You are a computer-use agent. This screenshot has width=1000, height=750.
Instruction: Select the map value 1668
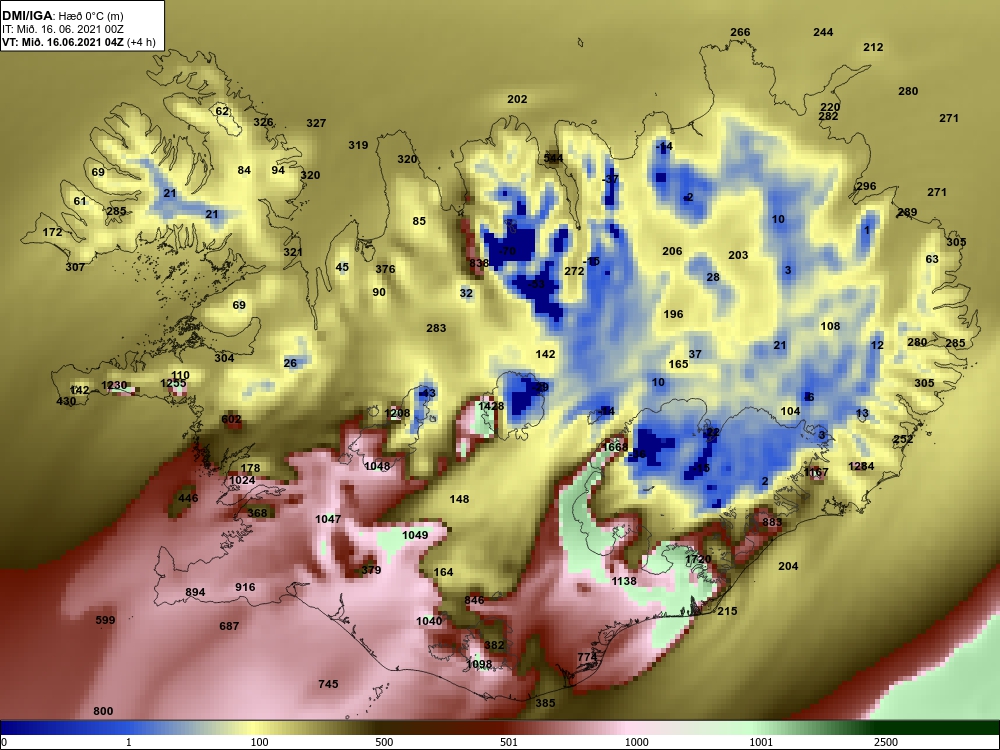click(615, 447)
